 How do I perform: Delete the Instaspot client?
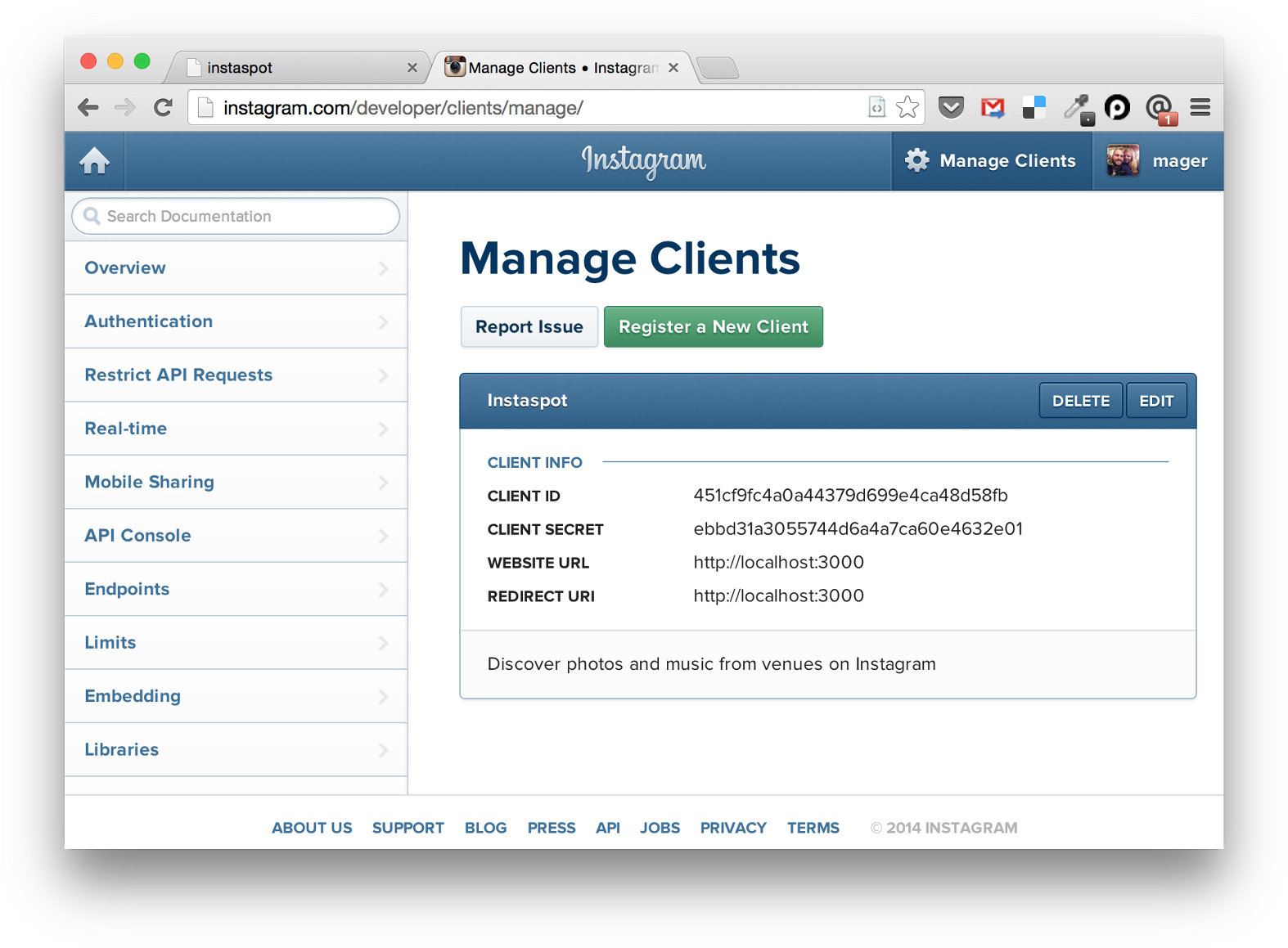coord(1080,401)
